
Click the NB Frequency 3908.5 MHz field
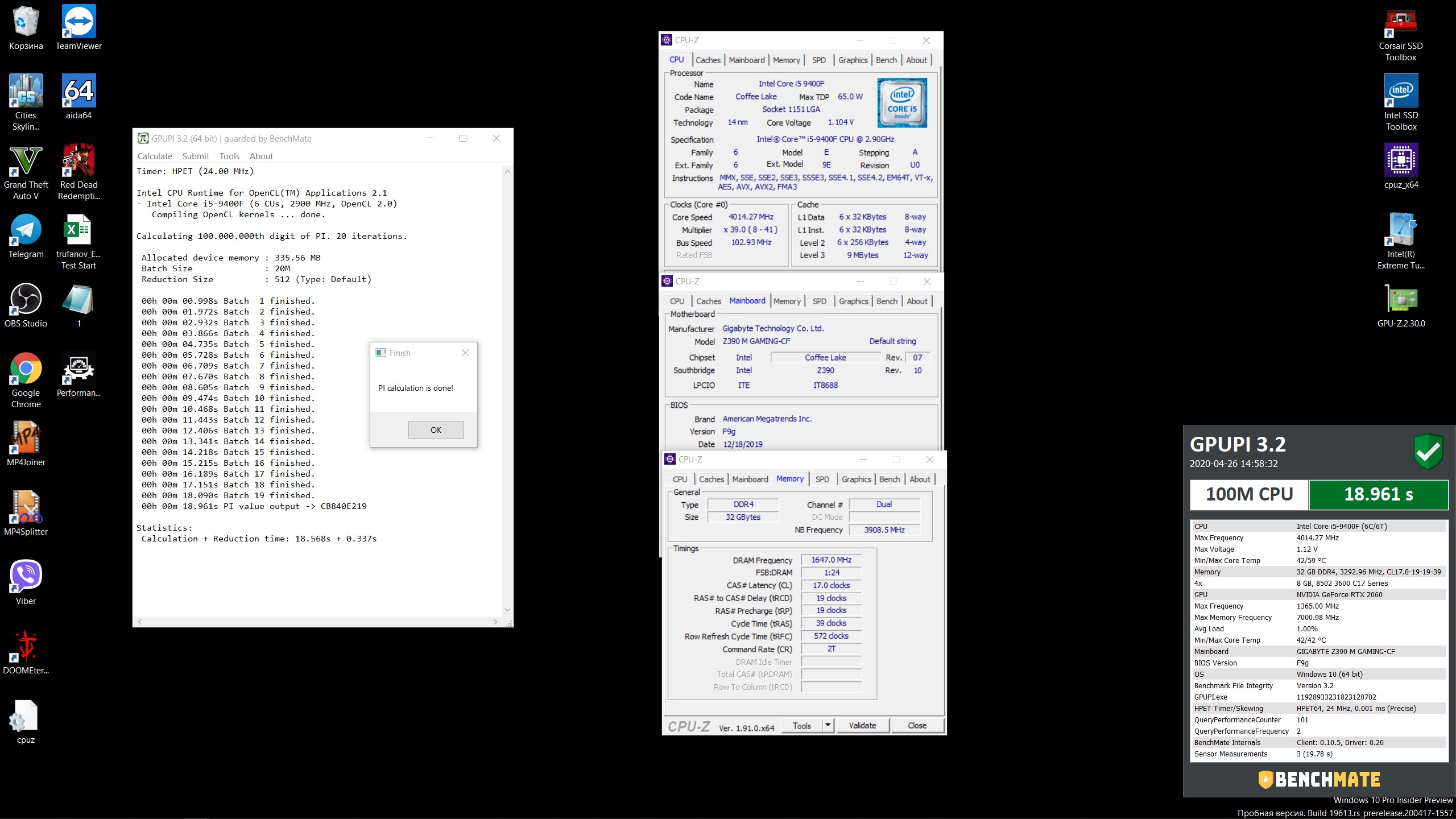click(884, 530)
